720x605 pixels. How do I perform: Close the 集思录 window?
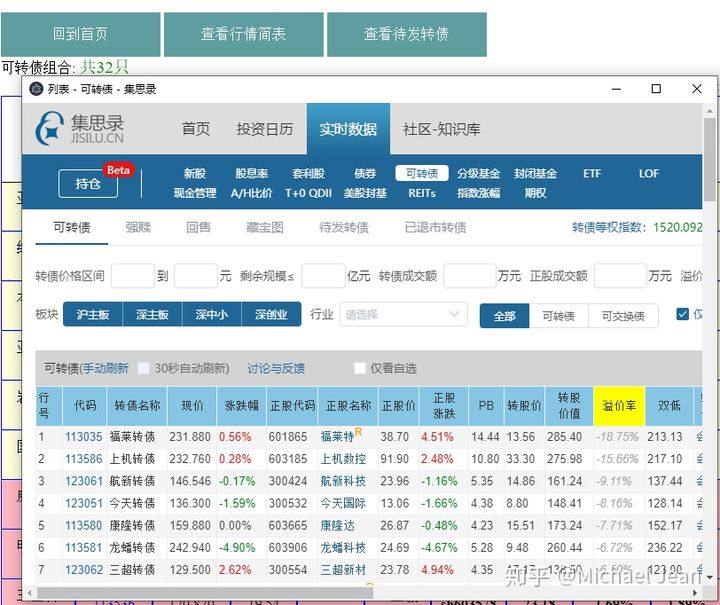[x=697, y=89]
